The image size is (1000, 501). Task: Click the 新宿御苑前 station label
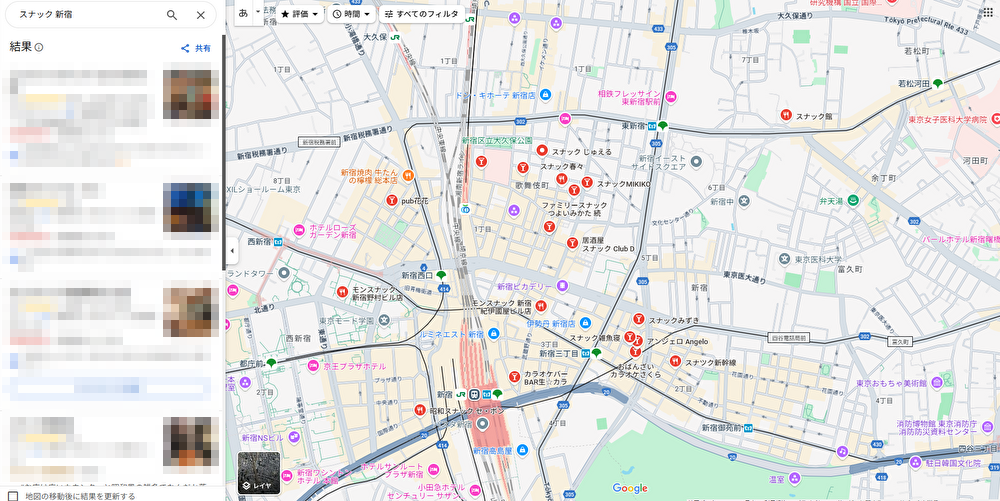click(722, 428)
